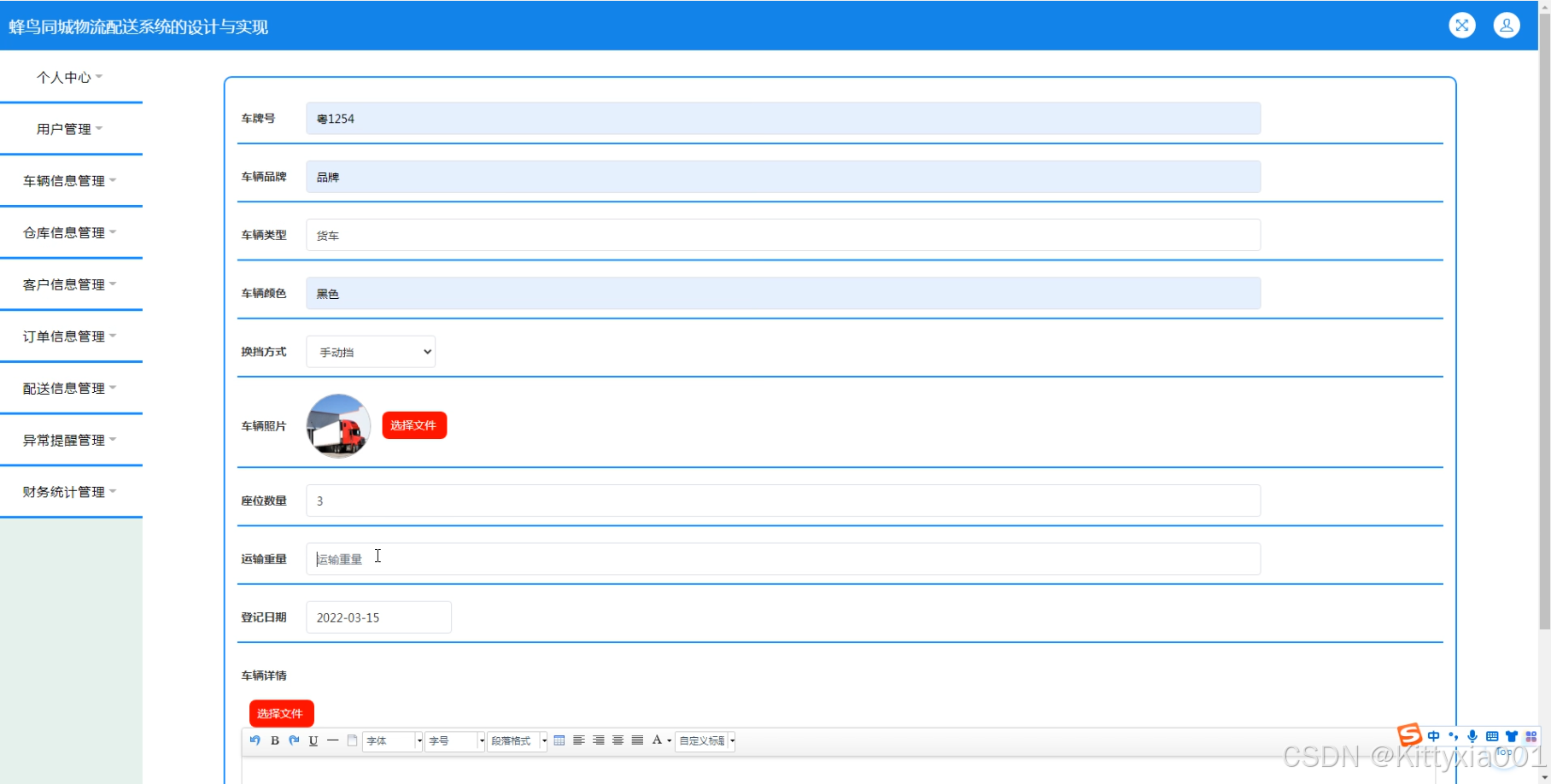Click the redo icon in editor toolbar

pos(294,740)
